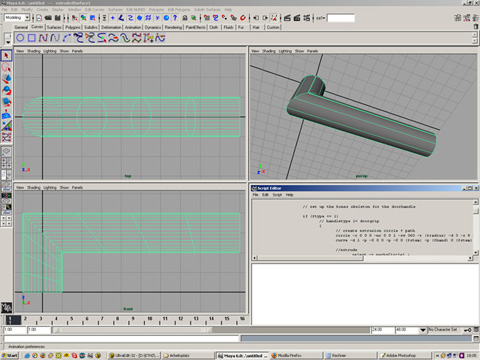
Task: Switch to Rechner taskbar button
Action: [350, 356]
